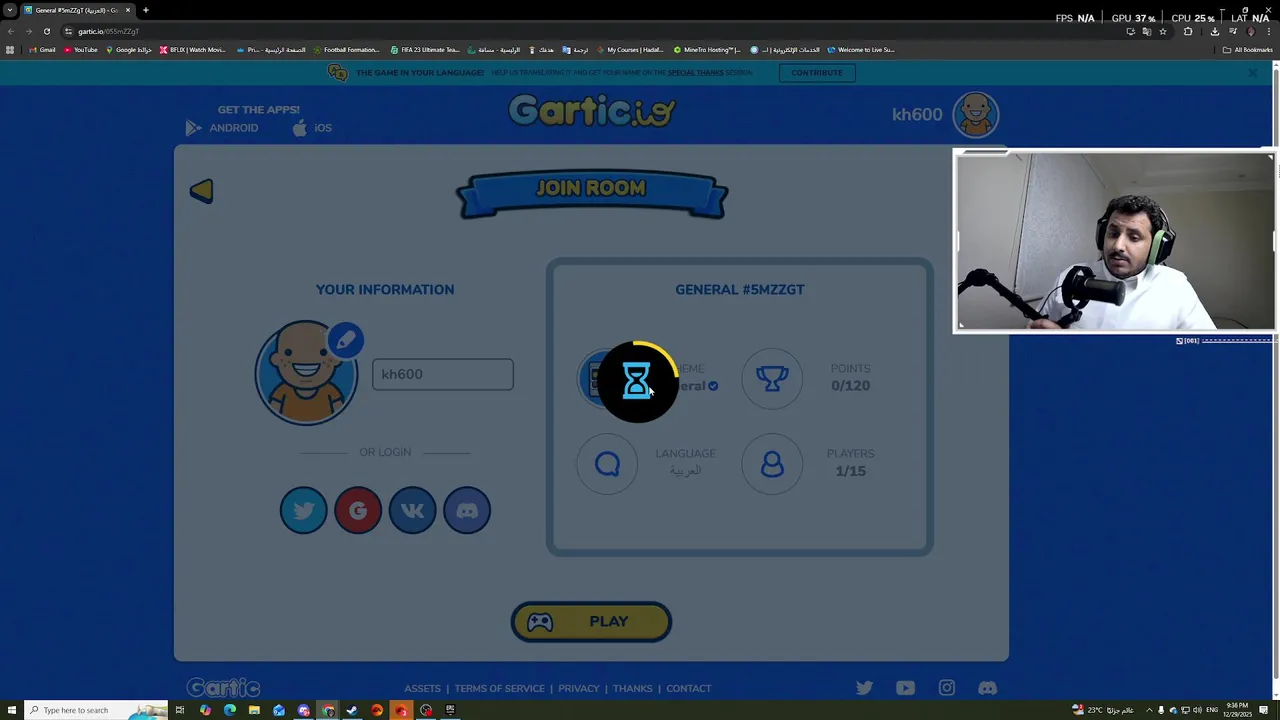
Task: Click the kh600 profile avatar in header
Action: point(975,114)
